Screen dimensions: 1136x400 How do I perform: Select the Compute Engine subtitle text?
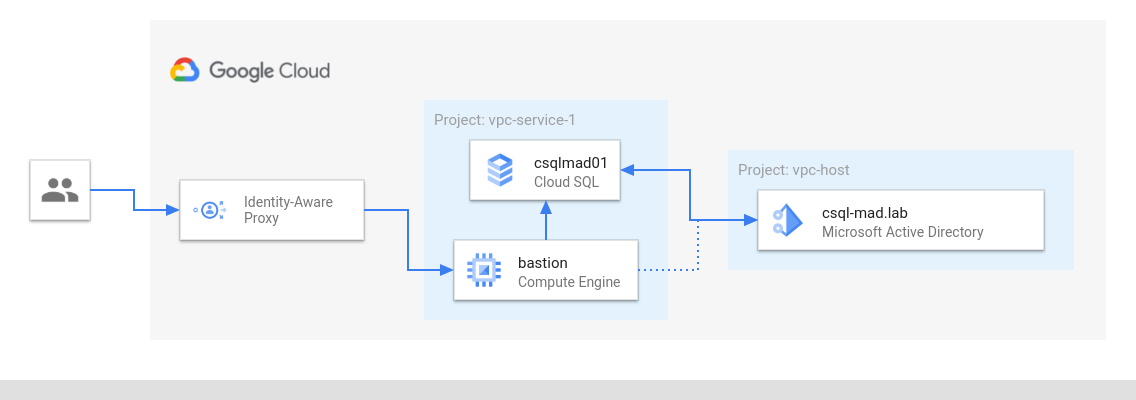click(x=569, y=282)
